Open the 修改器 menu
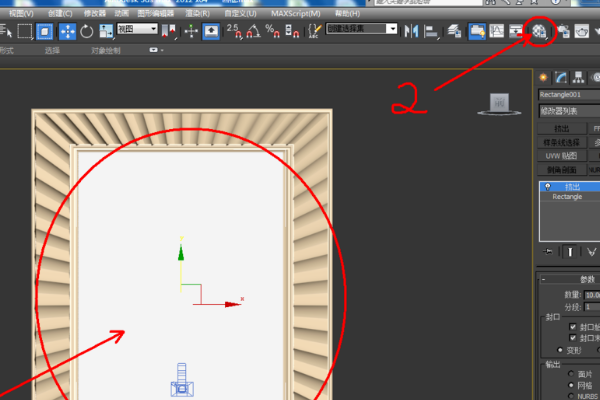600x400 pixels. click(x=95, y=14)
